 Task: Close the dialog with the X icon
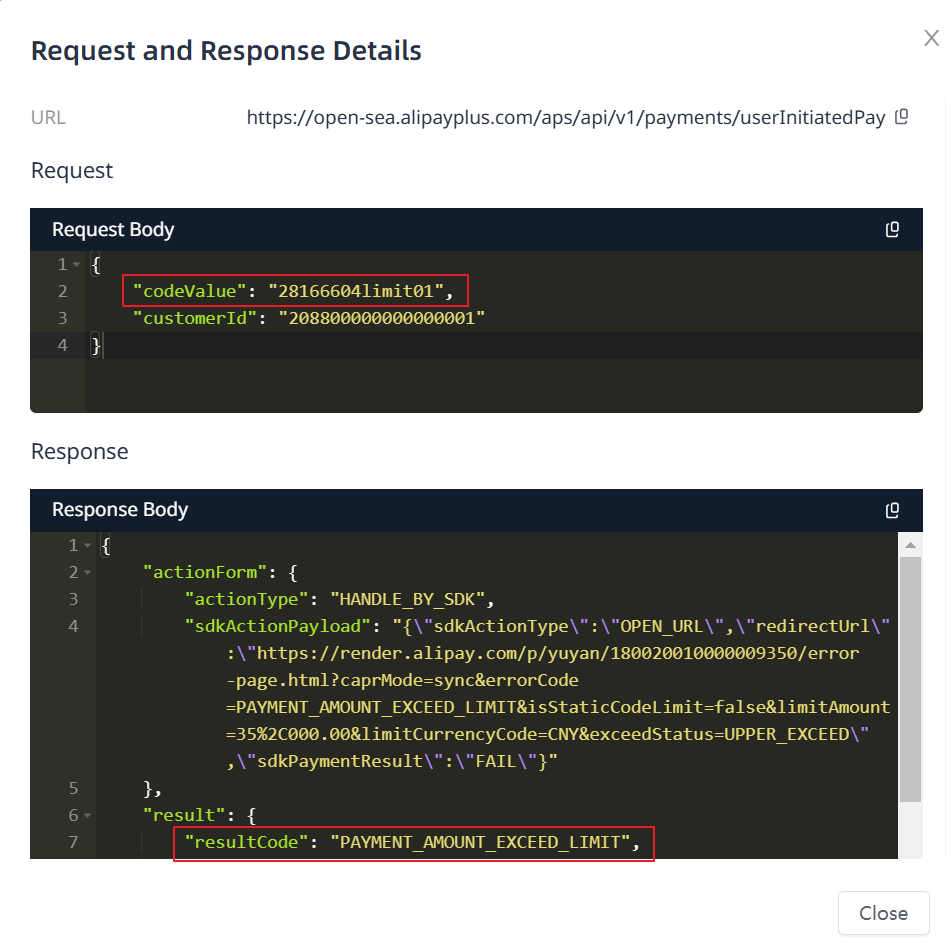[x=931, y=39]
